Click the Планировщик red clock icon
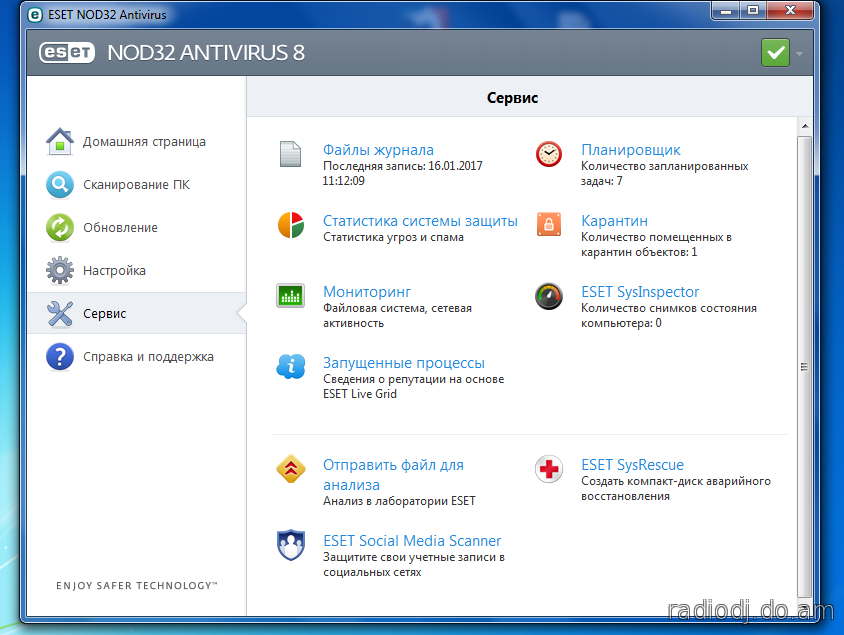844x635 pixels. click(x=549, y=154)
